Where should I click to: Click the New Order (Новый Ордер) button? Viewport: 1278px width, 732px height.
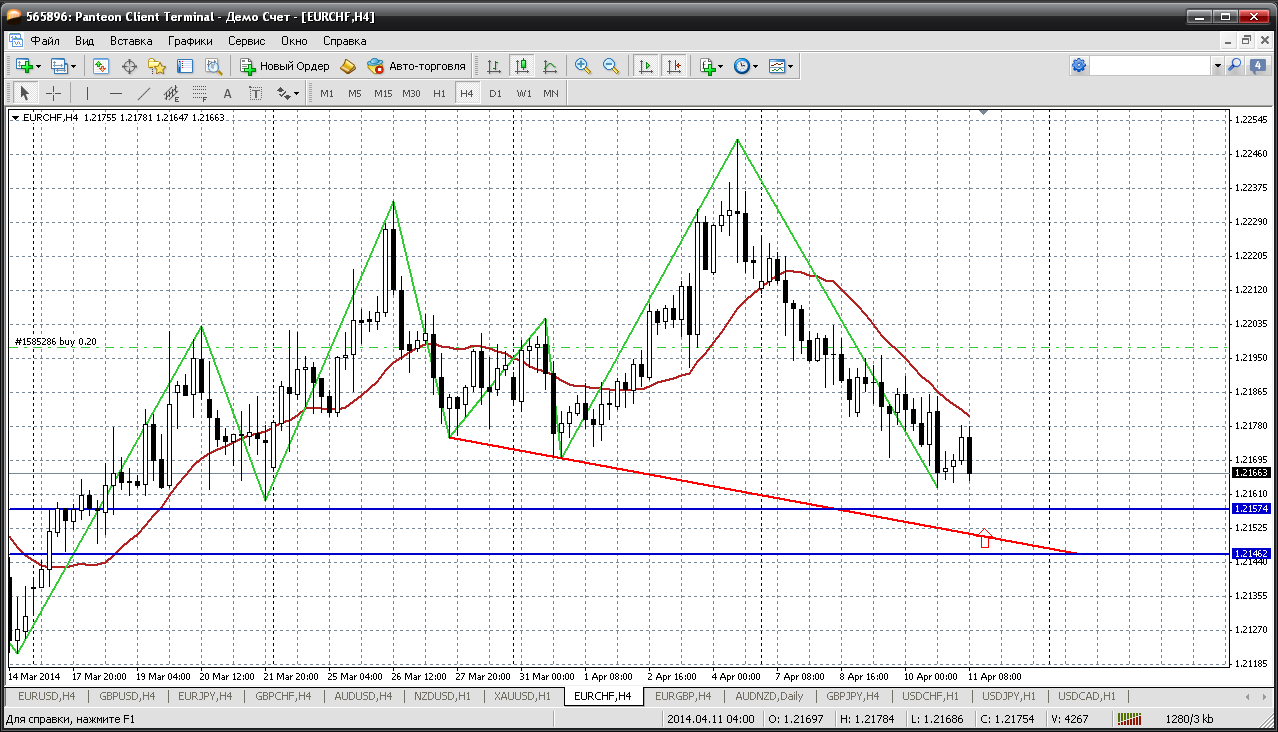coord(285,66)
